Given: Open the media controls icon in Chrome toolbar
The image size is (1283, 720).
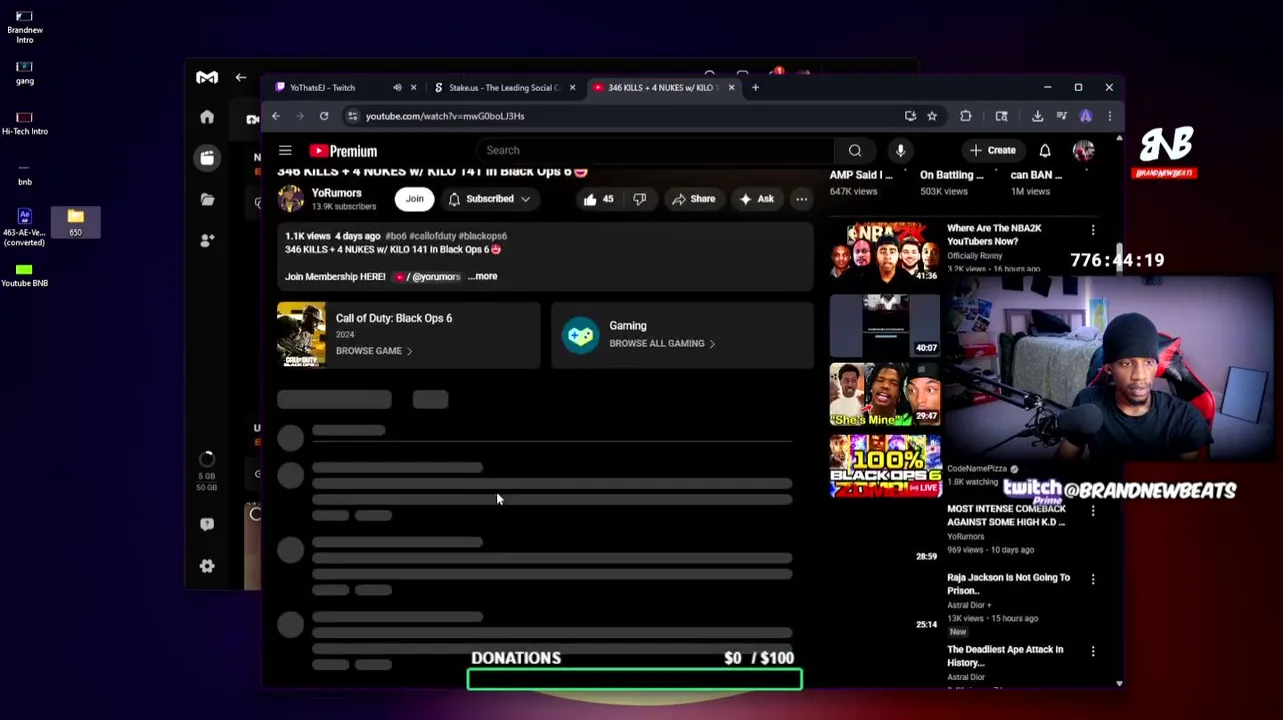Looking at the screenshot, I should coord(1061,116).
